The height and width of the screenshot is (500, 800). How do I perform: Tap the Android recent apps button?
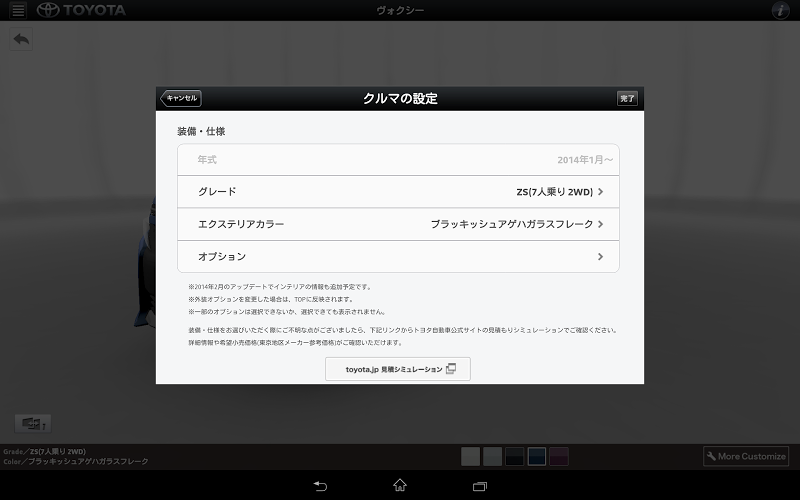pos(480,486)
